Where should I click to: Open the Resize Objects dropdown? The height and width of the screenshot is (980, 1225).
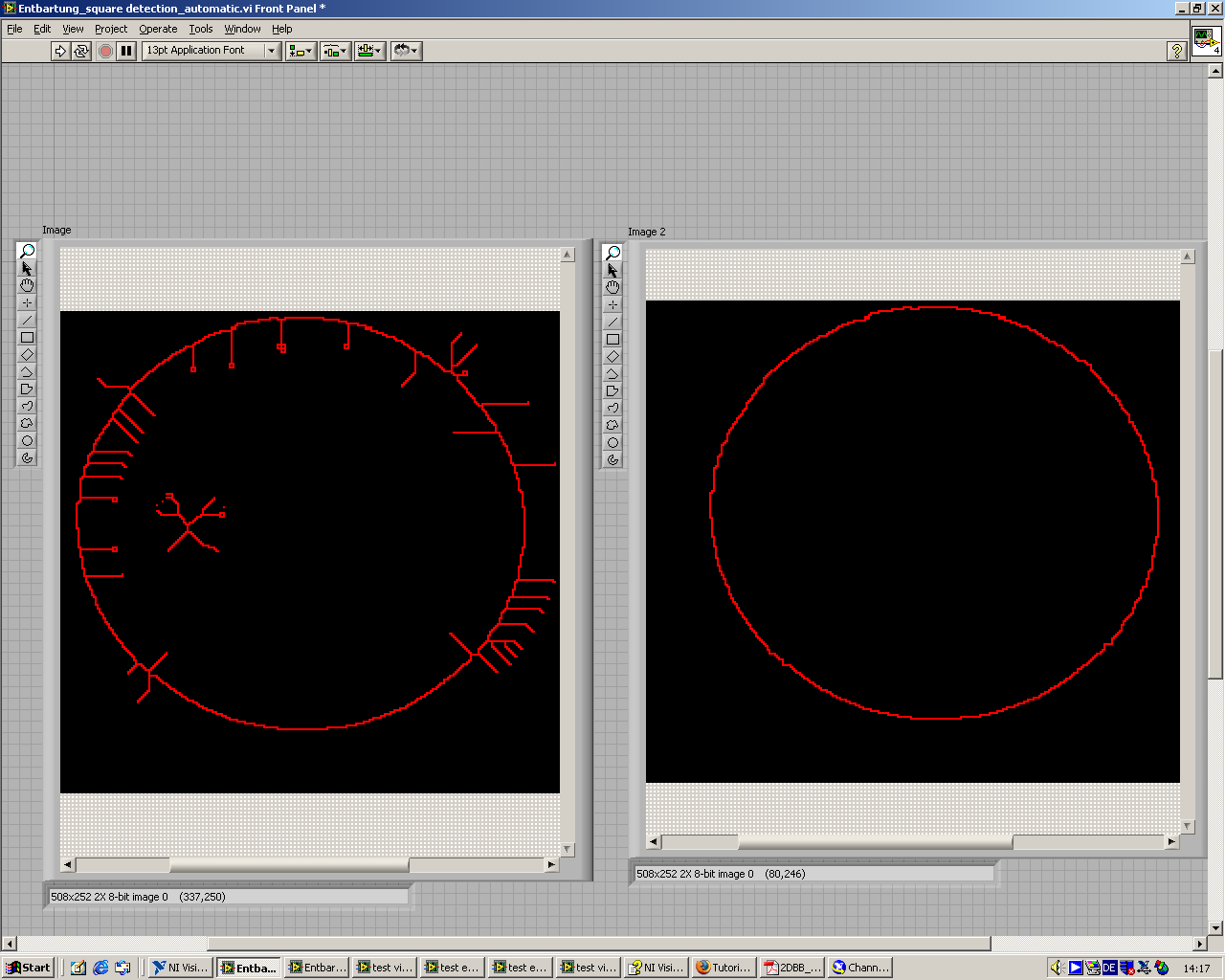coord(369,51)
